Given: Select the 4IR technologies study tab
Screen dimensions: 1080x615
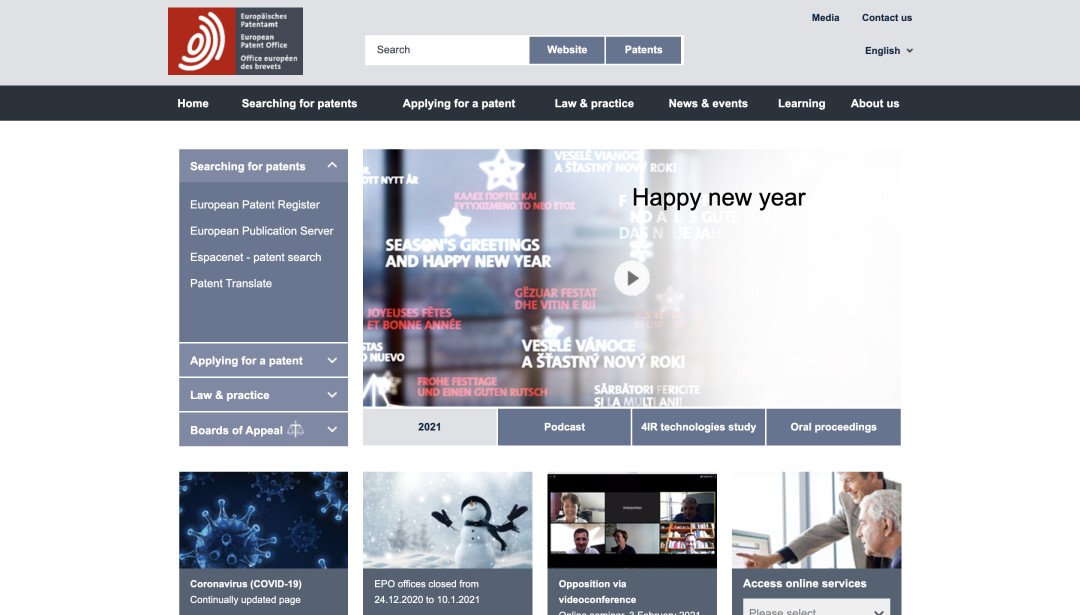Looking at the screenshot, I should click(698, 427).
